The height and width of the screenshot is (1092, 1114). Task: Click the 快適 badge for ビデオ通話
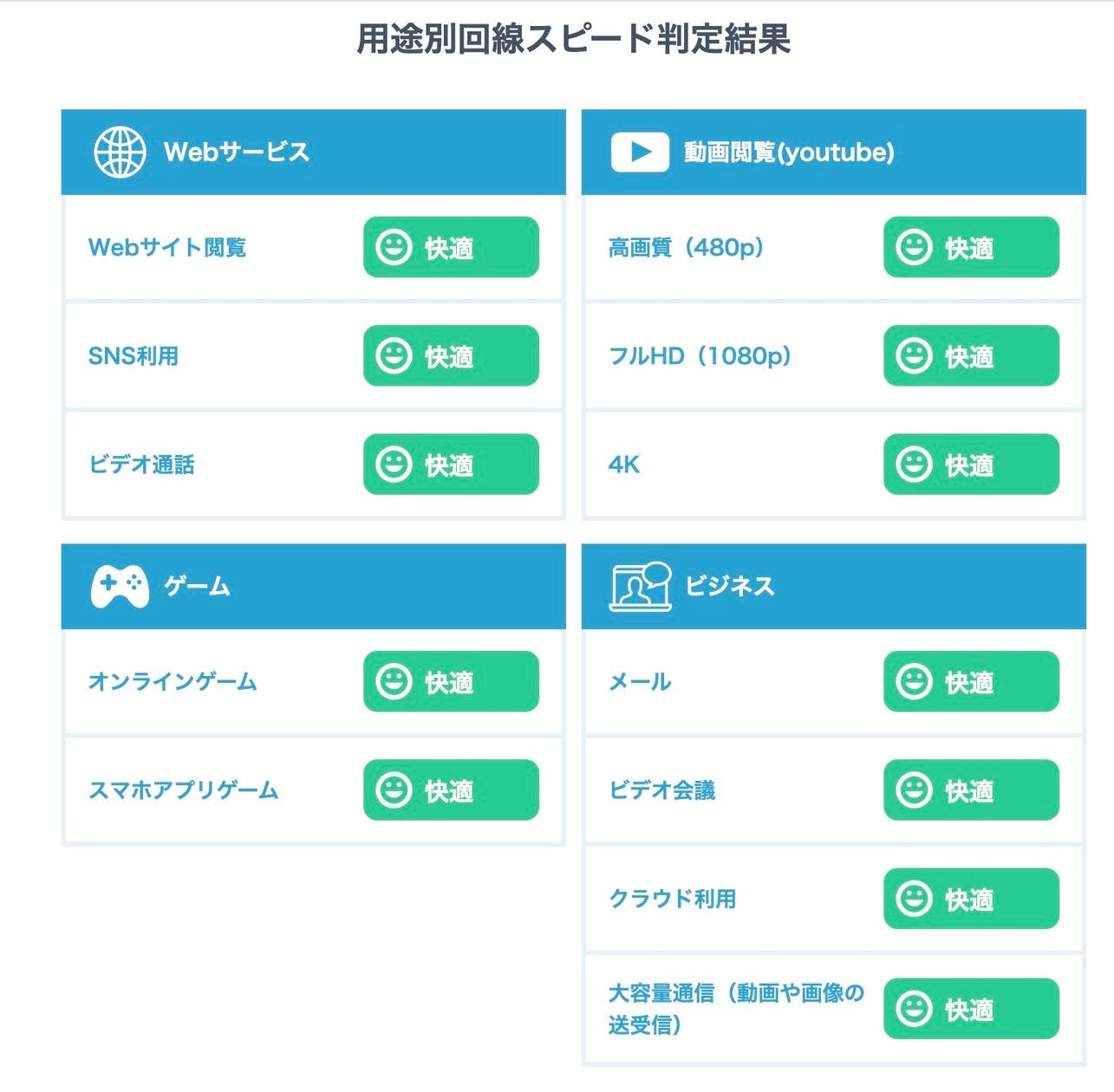[x=449, y=465]
